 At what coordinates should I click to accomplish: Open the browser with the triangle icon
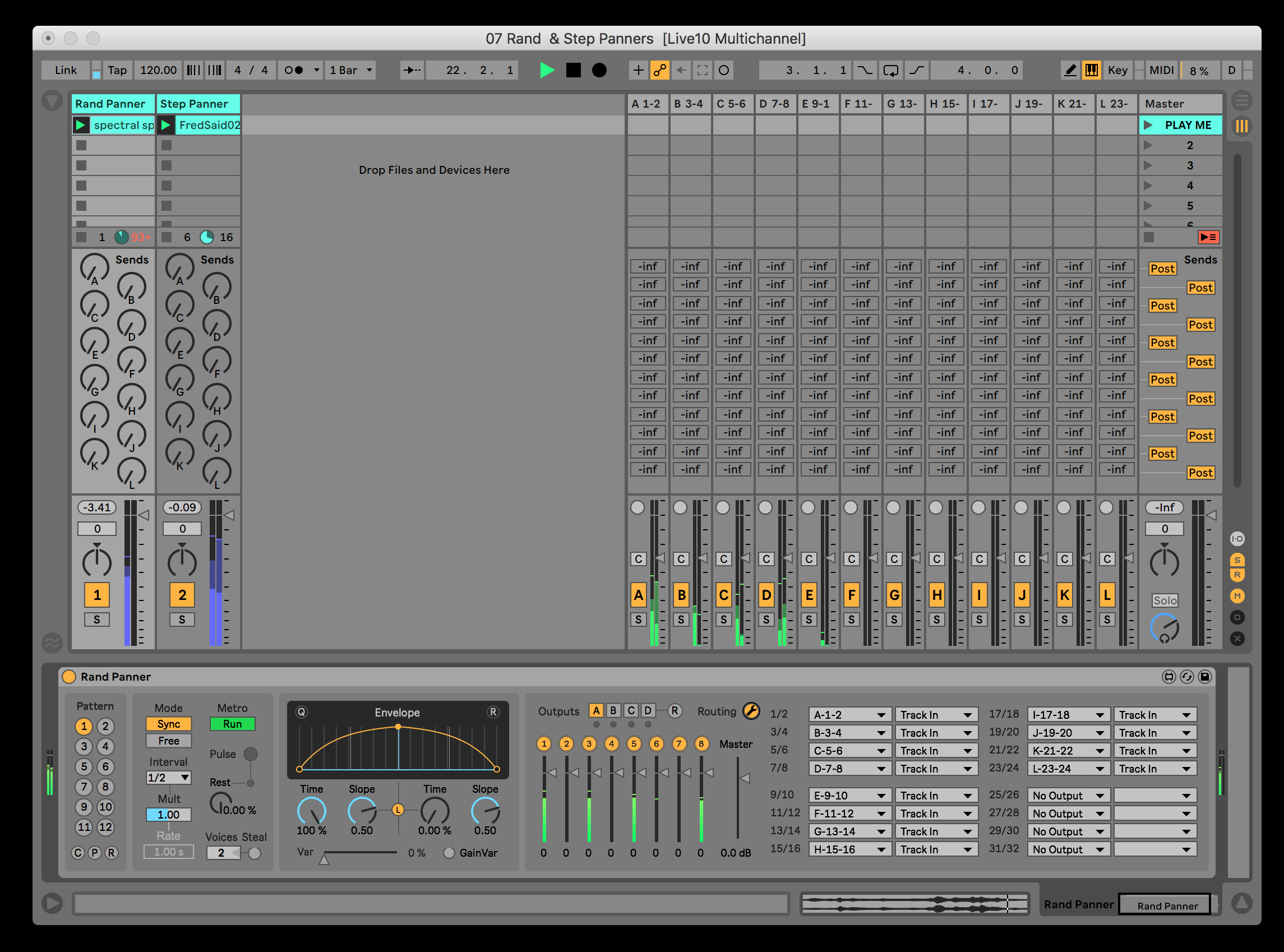(x=52, y=101)
